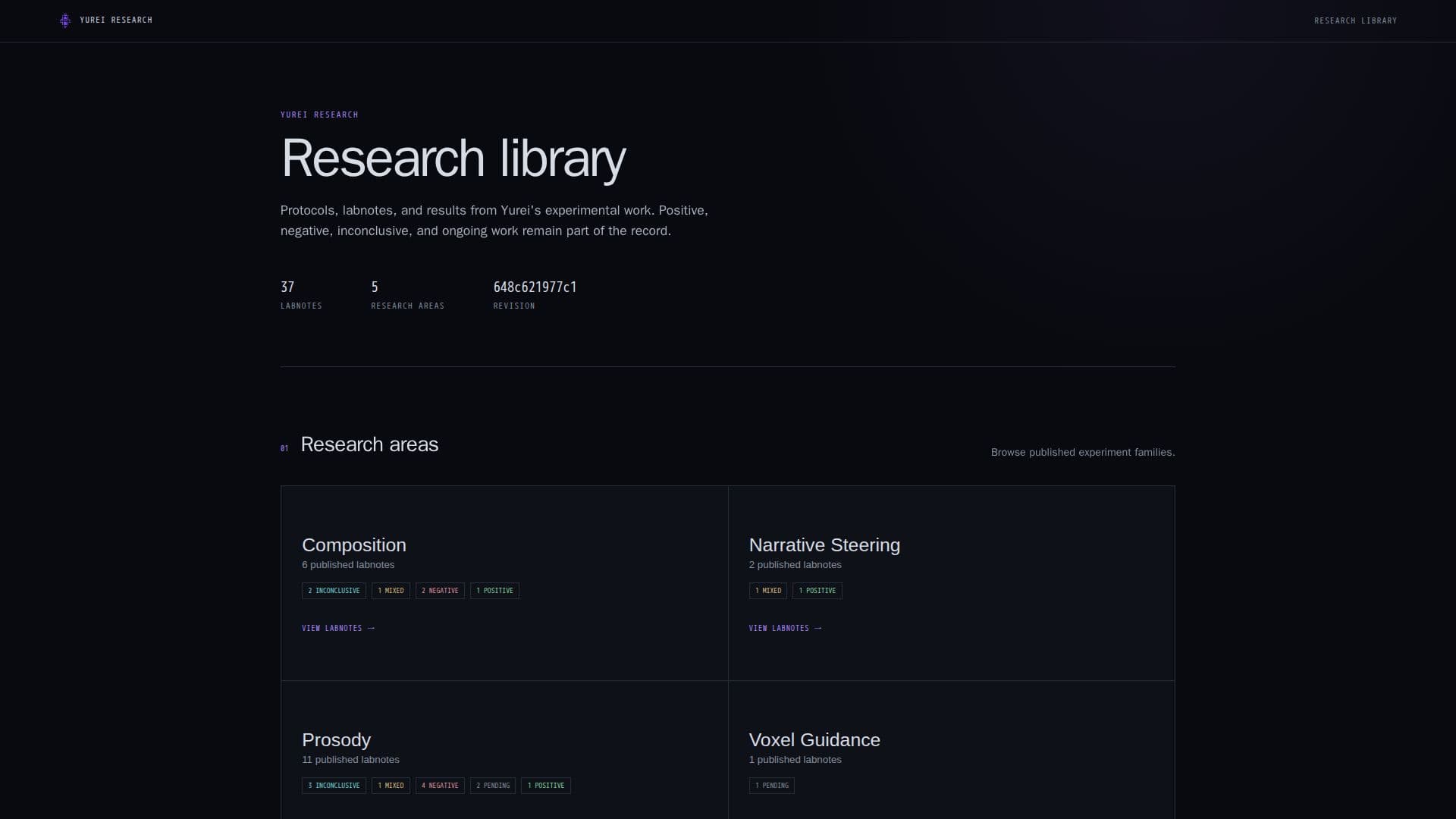Click the Research library main heading
The image size is (1456, 819).
pos(453,159)
